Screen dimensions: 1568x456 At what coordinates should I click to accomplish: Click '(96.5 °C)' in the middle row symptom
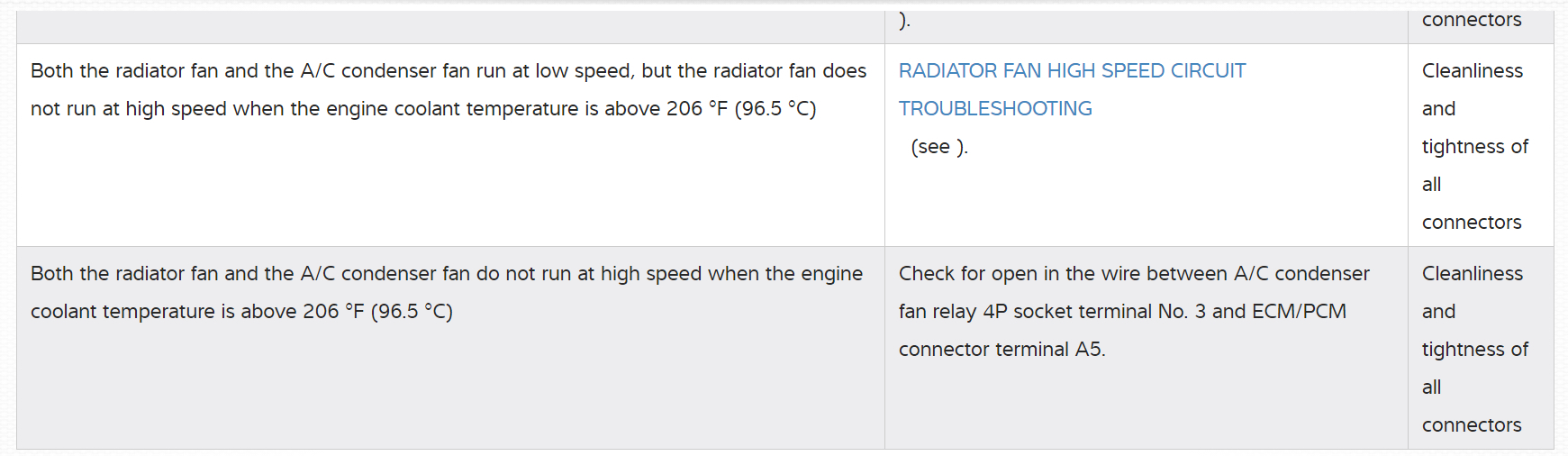tap(775, 109)
